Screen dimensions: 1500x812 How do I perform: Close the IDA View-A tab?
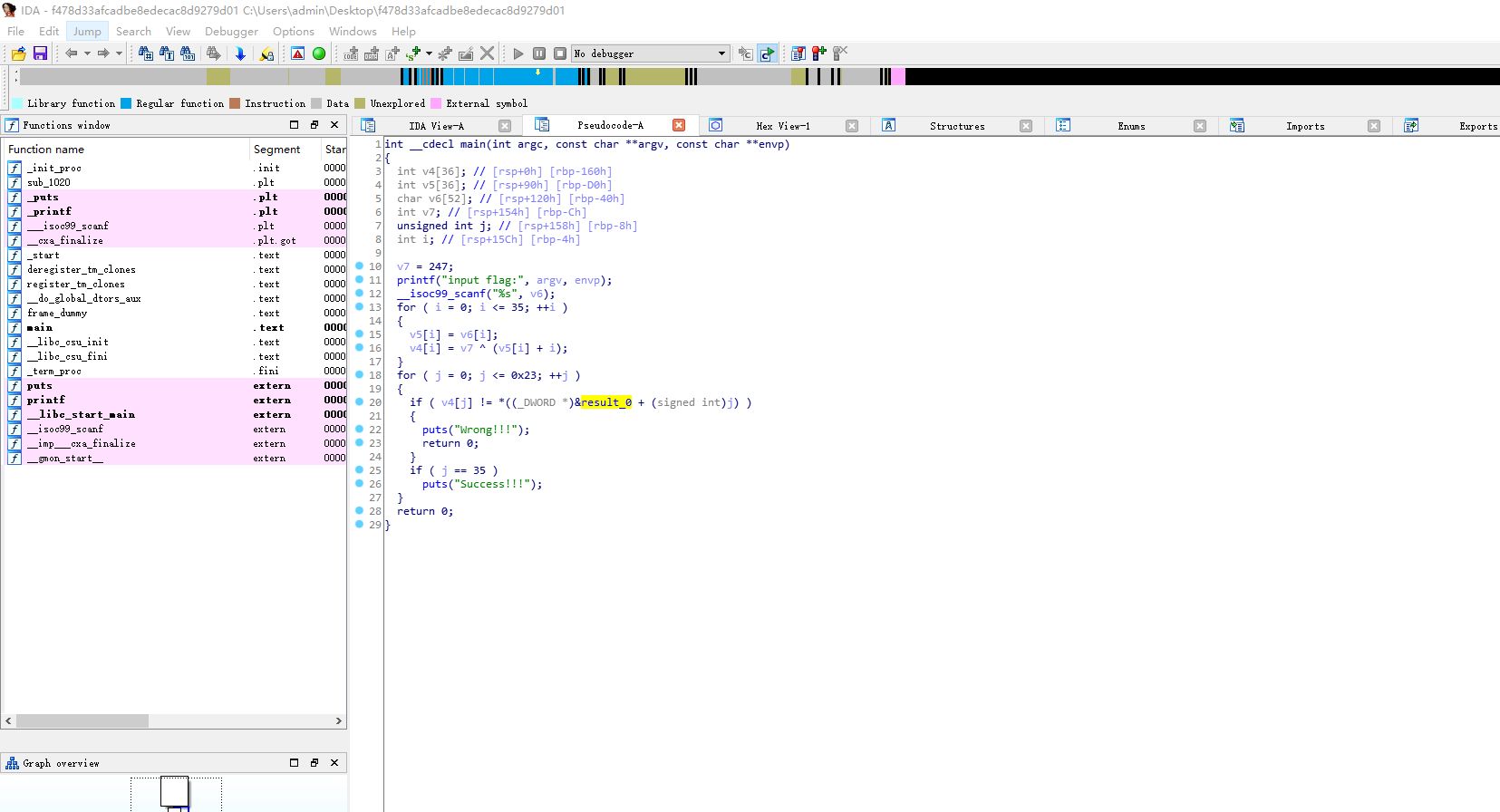(505, 126)
